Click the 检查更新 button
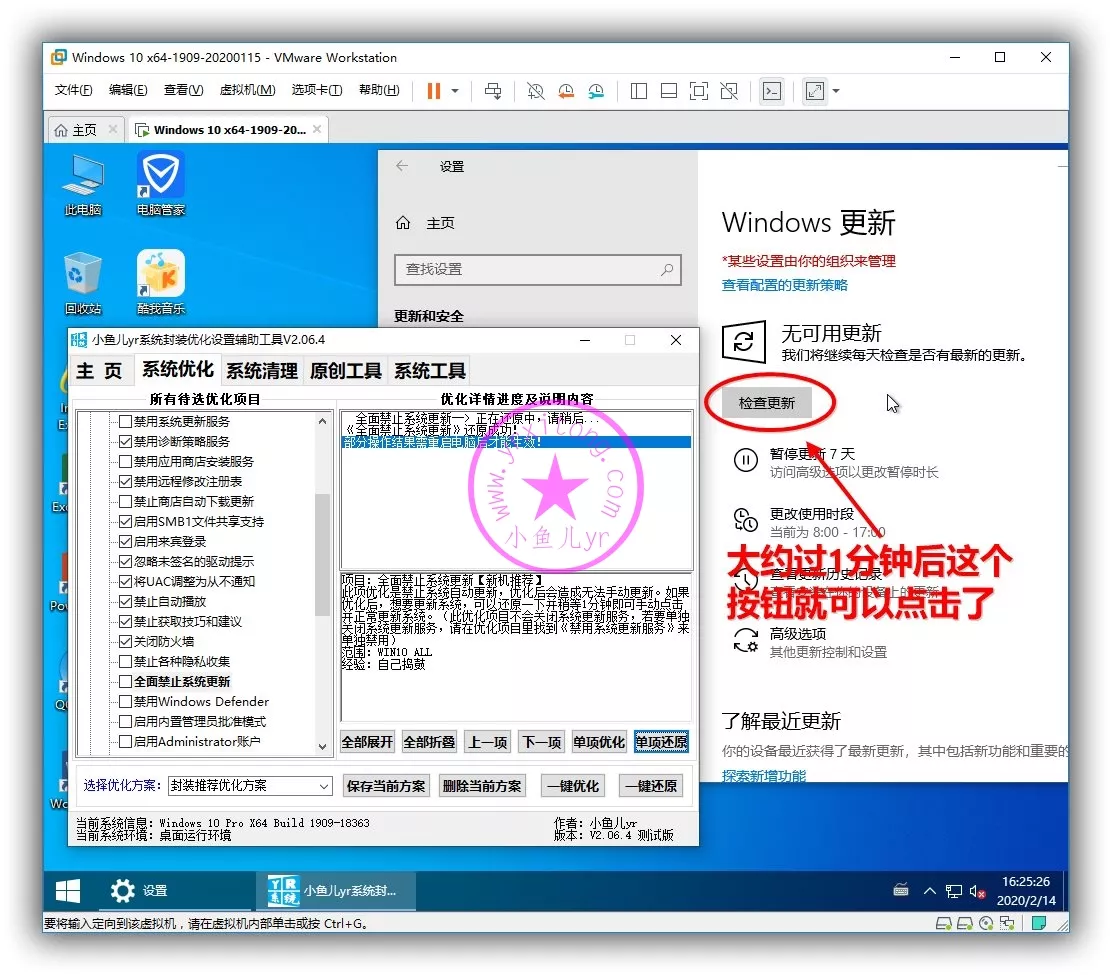Viewport: 1112px width, 975px height. [767, 403]
